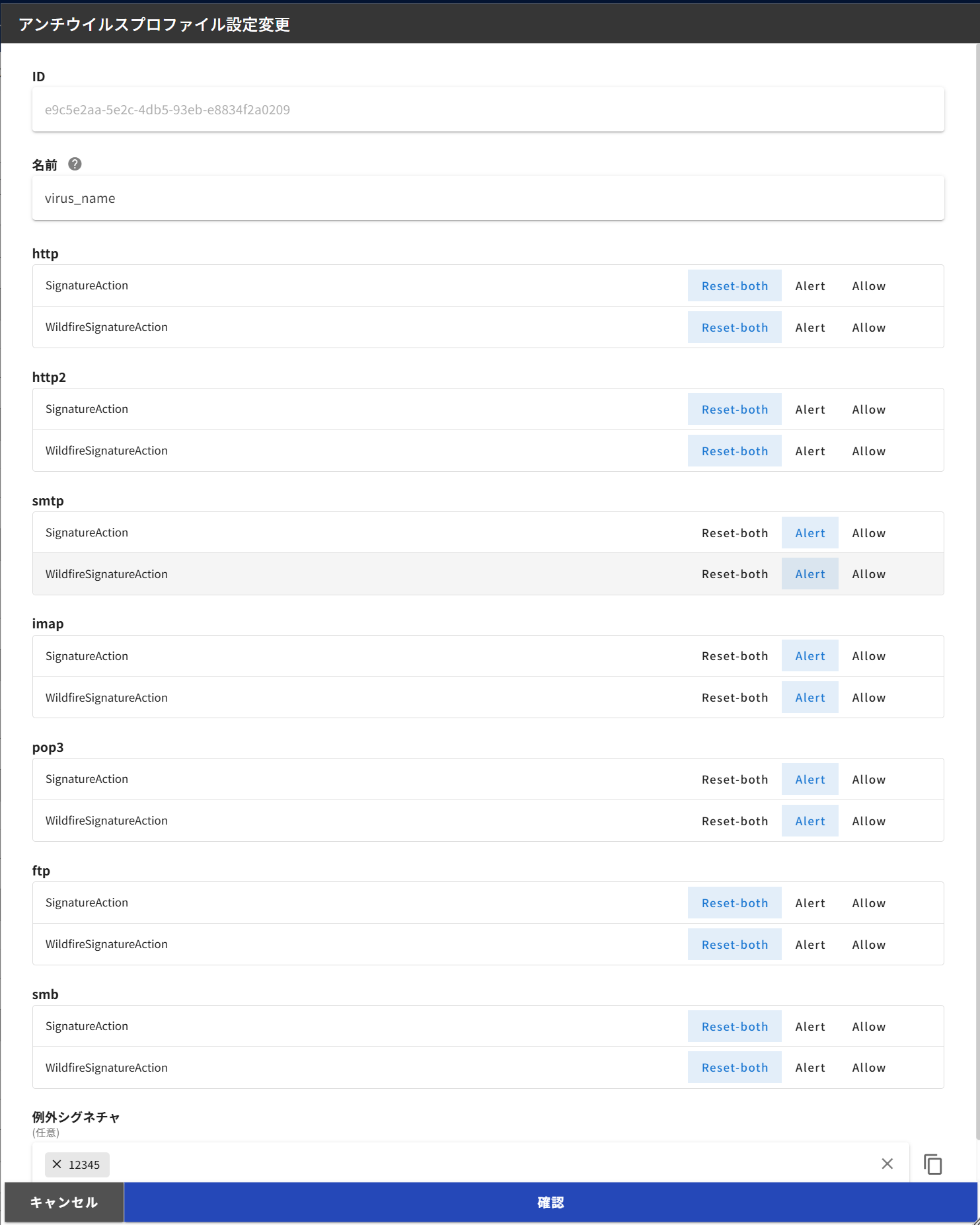980x1225 pixels.
Task: Set ftp WildfireSignatureAction to Alert
Action: (x=810, y=945)
